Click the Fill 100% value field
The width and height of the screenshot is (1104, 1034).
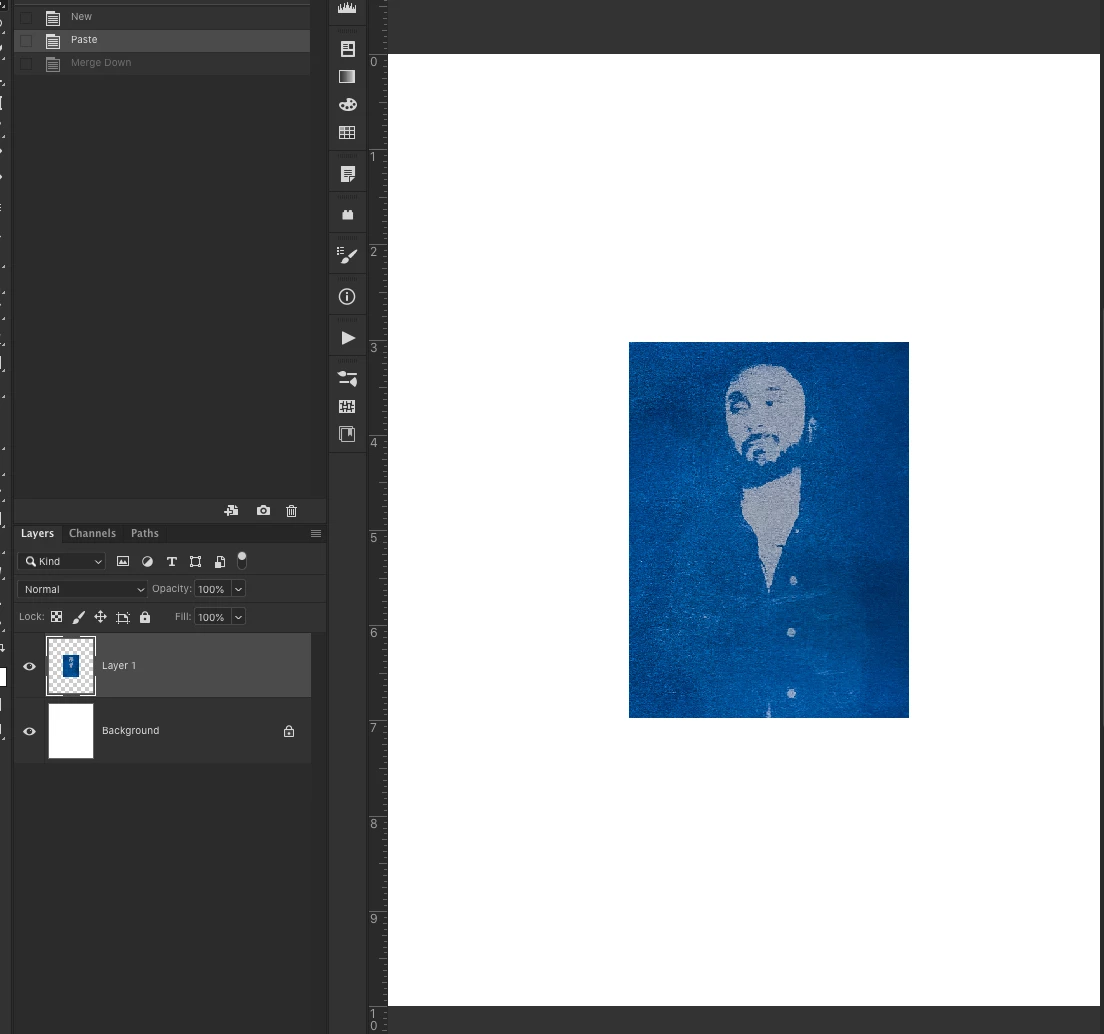(x=213, y=617)
